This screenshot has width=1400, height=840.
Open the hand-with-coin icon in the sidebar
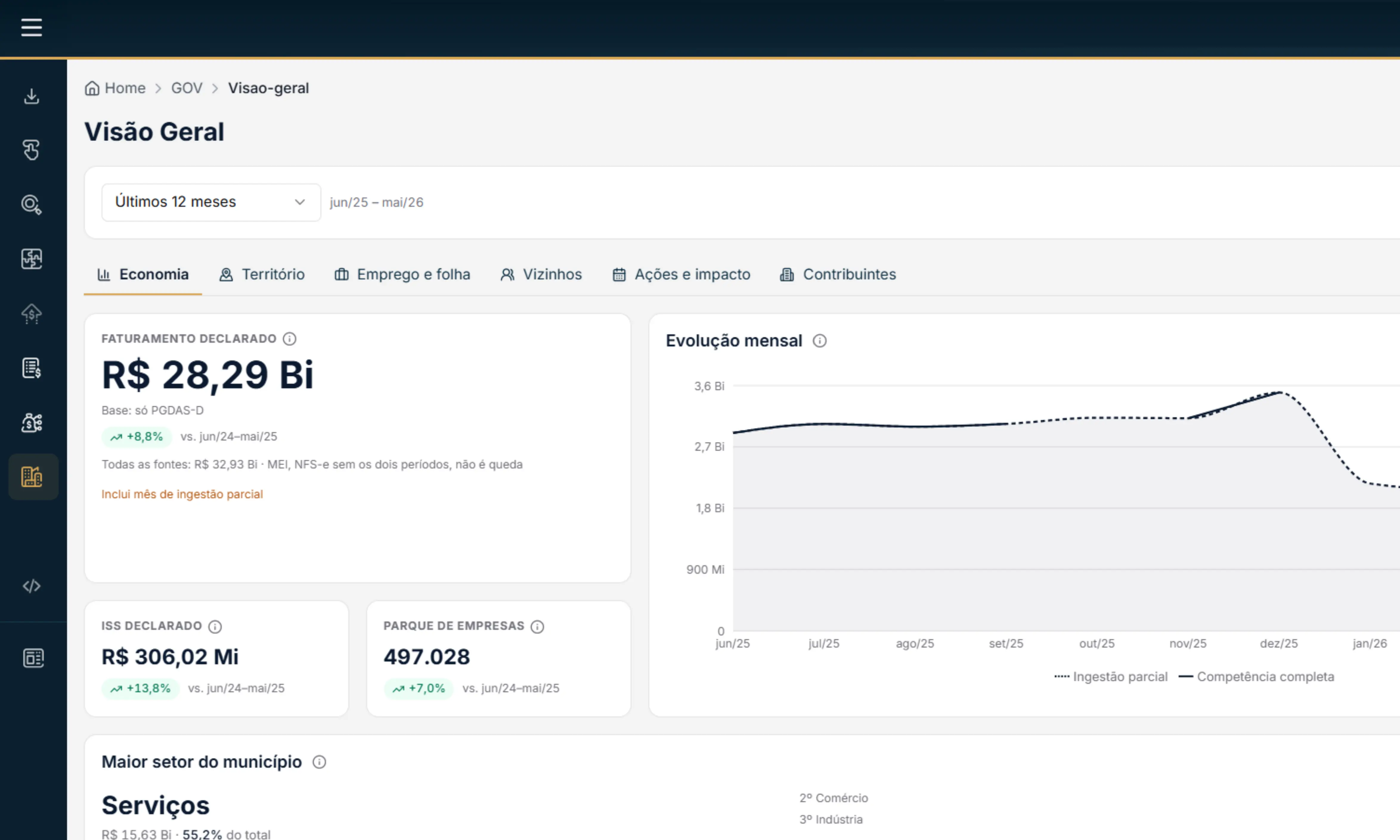(32, 150)
